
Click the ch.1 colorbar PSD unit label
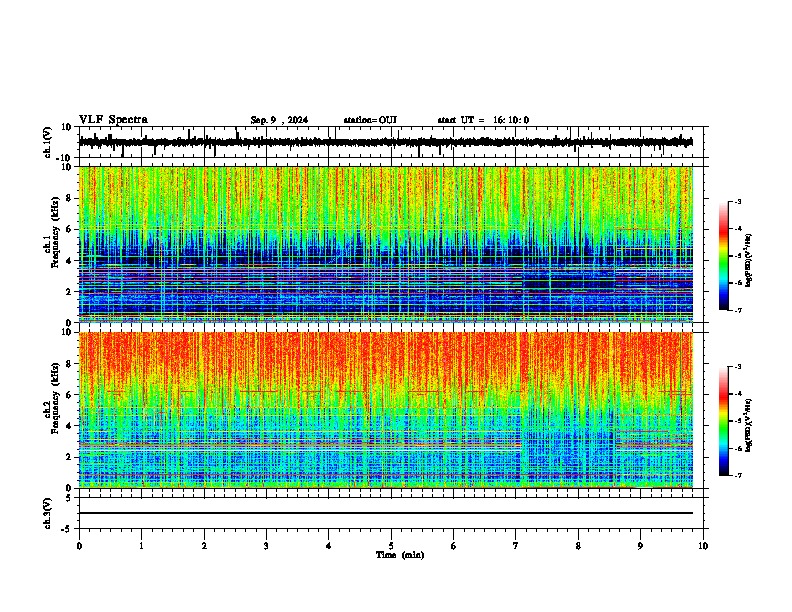[749, 260]
